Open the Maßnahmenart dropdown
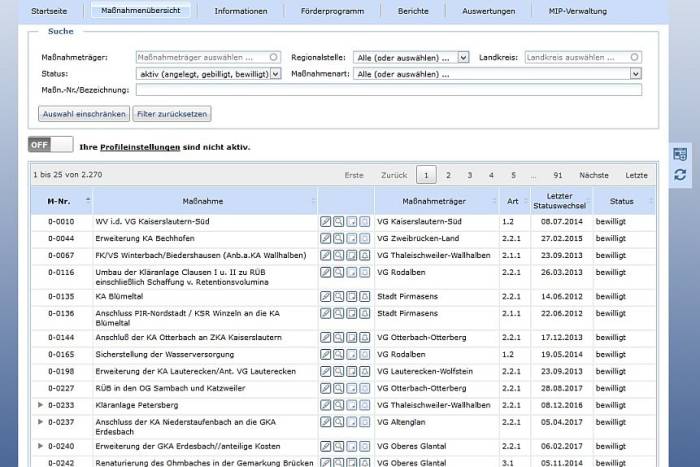Screen dimensions: 700x467 coord(497,74)
